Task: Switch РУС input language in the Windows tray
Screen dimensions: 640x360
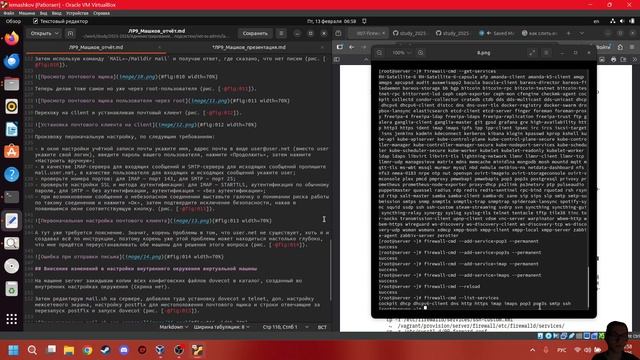Action: (562, 350)
